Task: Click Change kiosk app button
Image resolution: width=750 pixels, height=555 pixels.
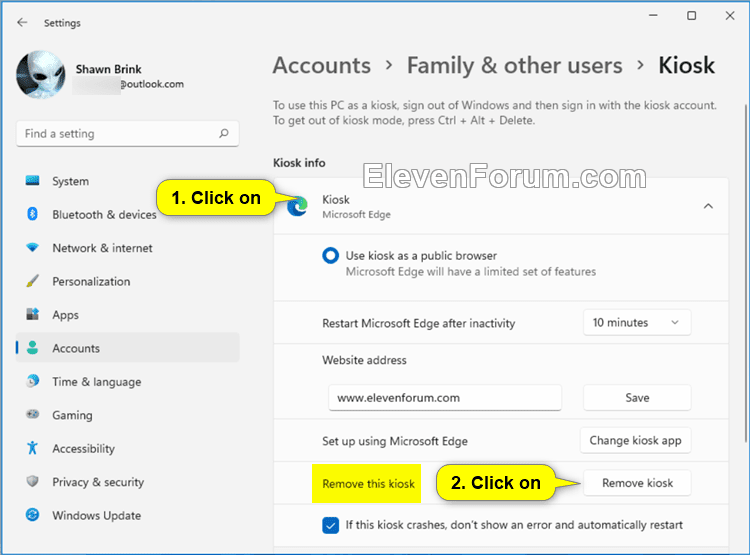Action: pyautogui.click(x=635, y=440)
